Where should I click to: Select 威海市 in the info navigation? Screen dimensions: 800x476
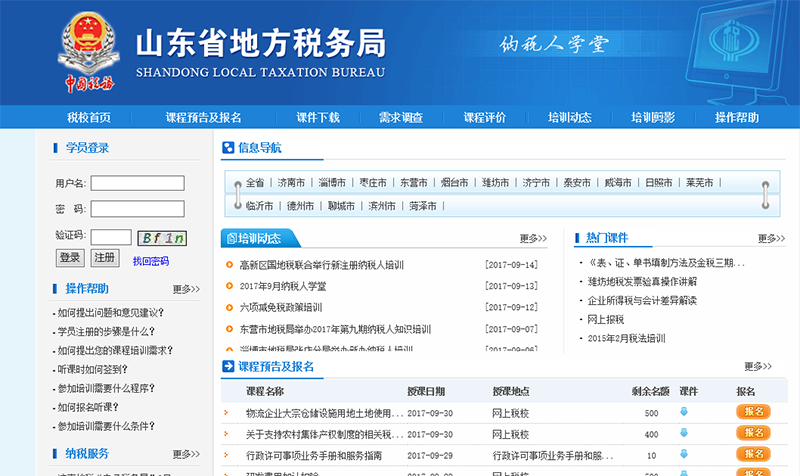point(618,183)
